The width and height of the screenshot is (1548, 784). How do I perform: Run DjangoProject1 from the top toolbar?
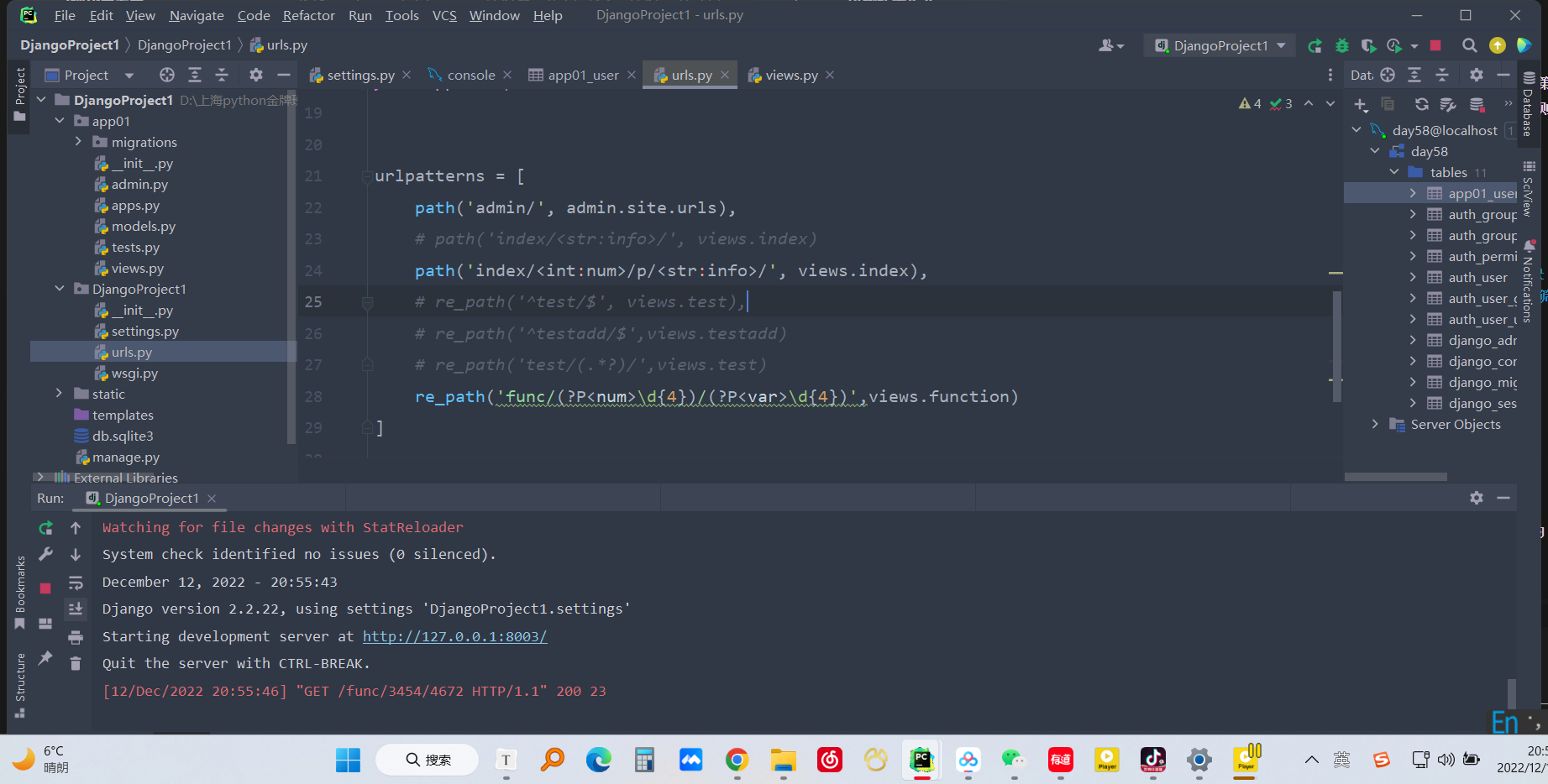(x=1315, y=45)
